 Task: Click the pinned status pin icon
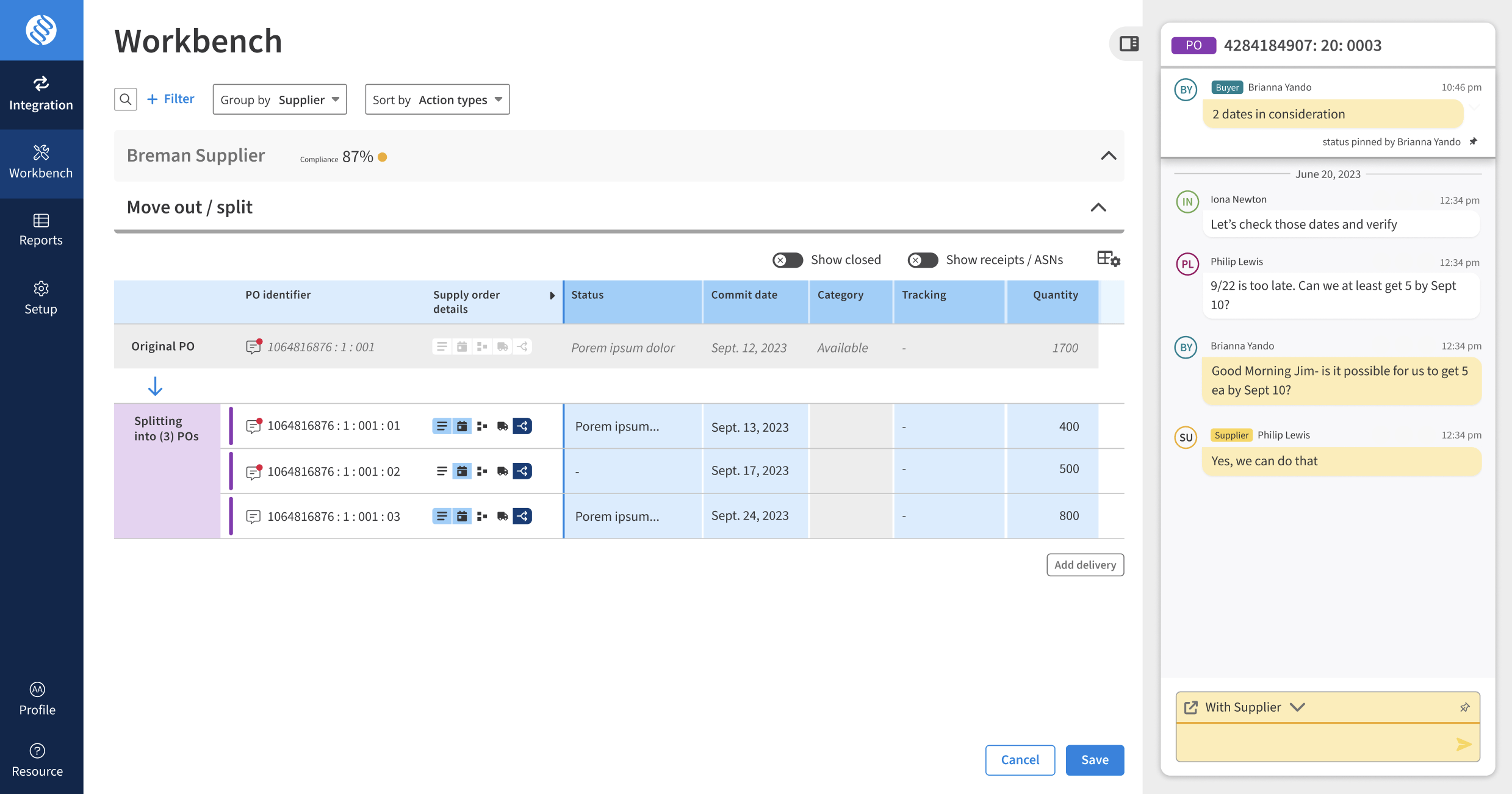(x=1473, y=141)
